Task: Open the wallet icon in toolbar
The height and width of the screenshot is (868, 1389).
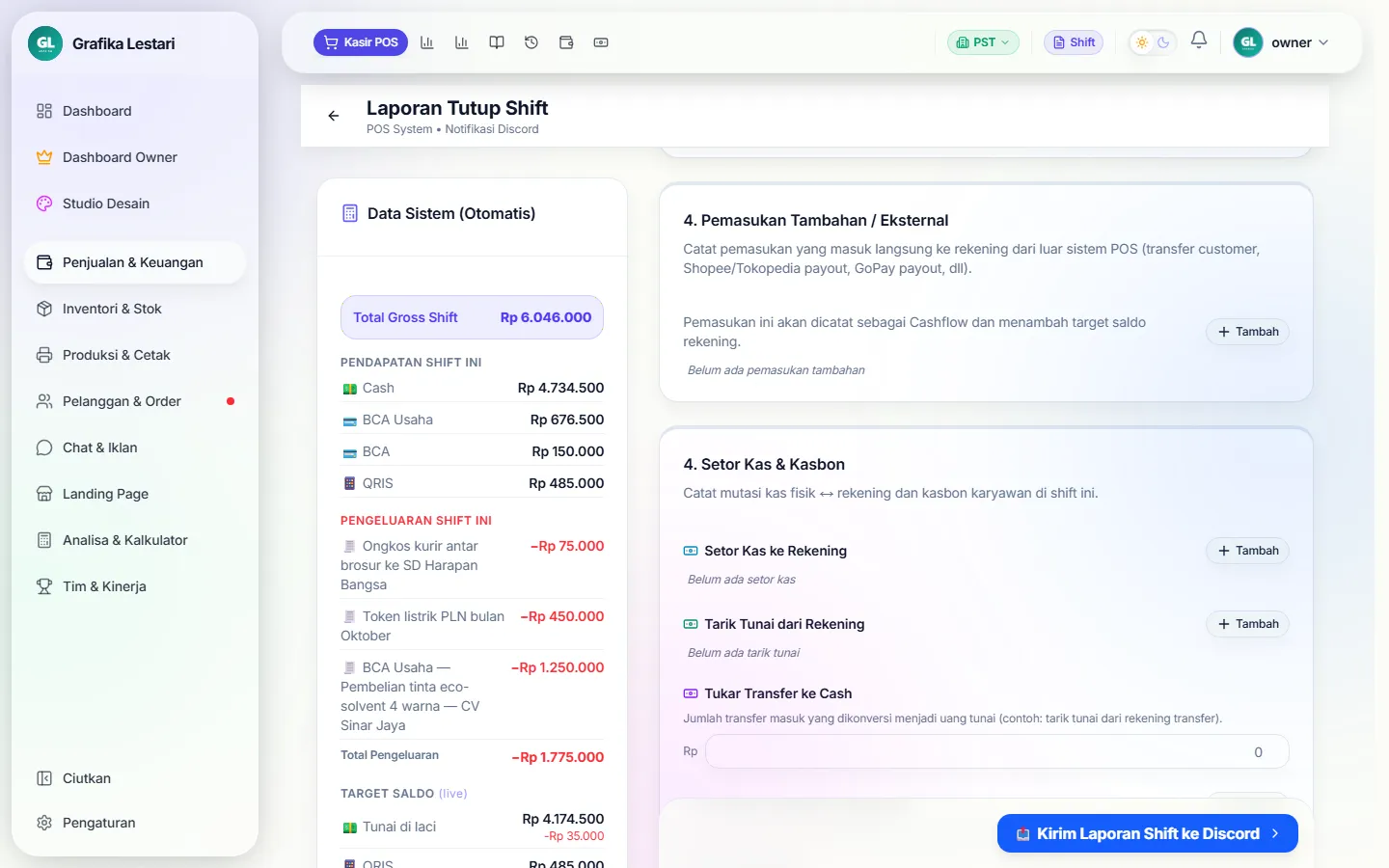Action: click(566, 42)
